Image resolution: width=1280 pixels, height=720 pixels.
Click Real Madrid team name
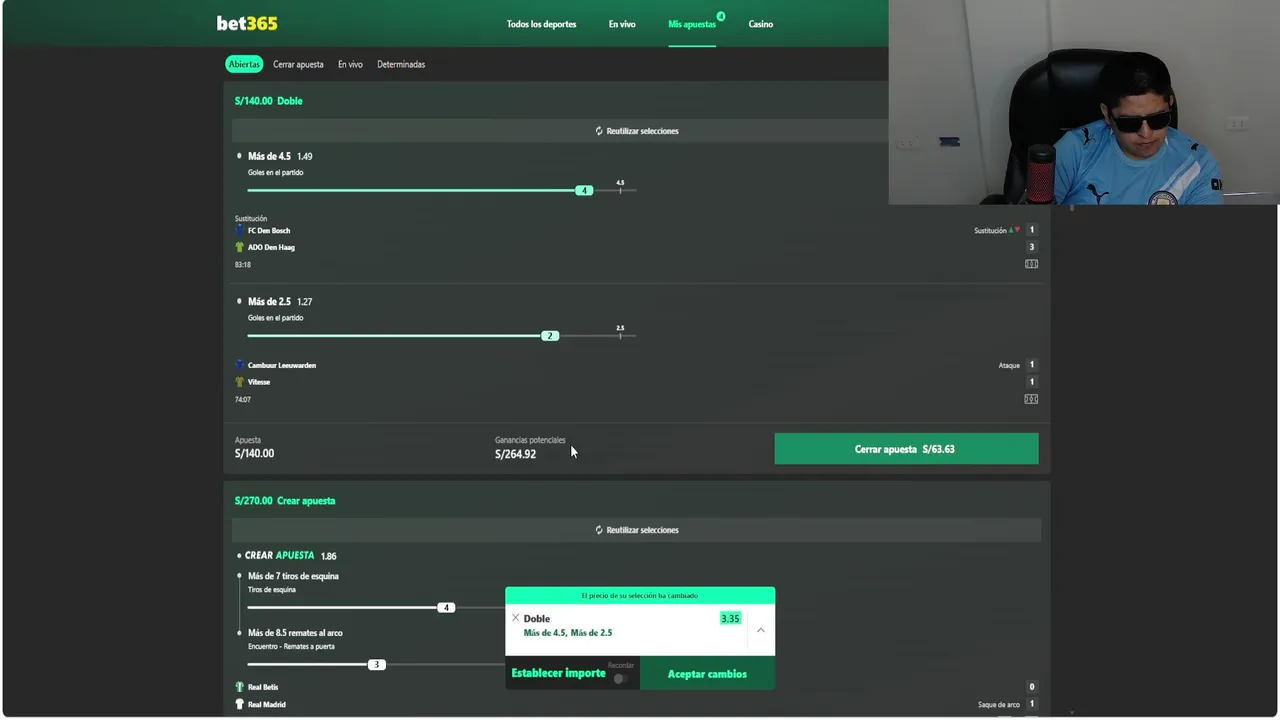point(267,704)
